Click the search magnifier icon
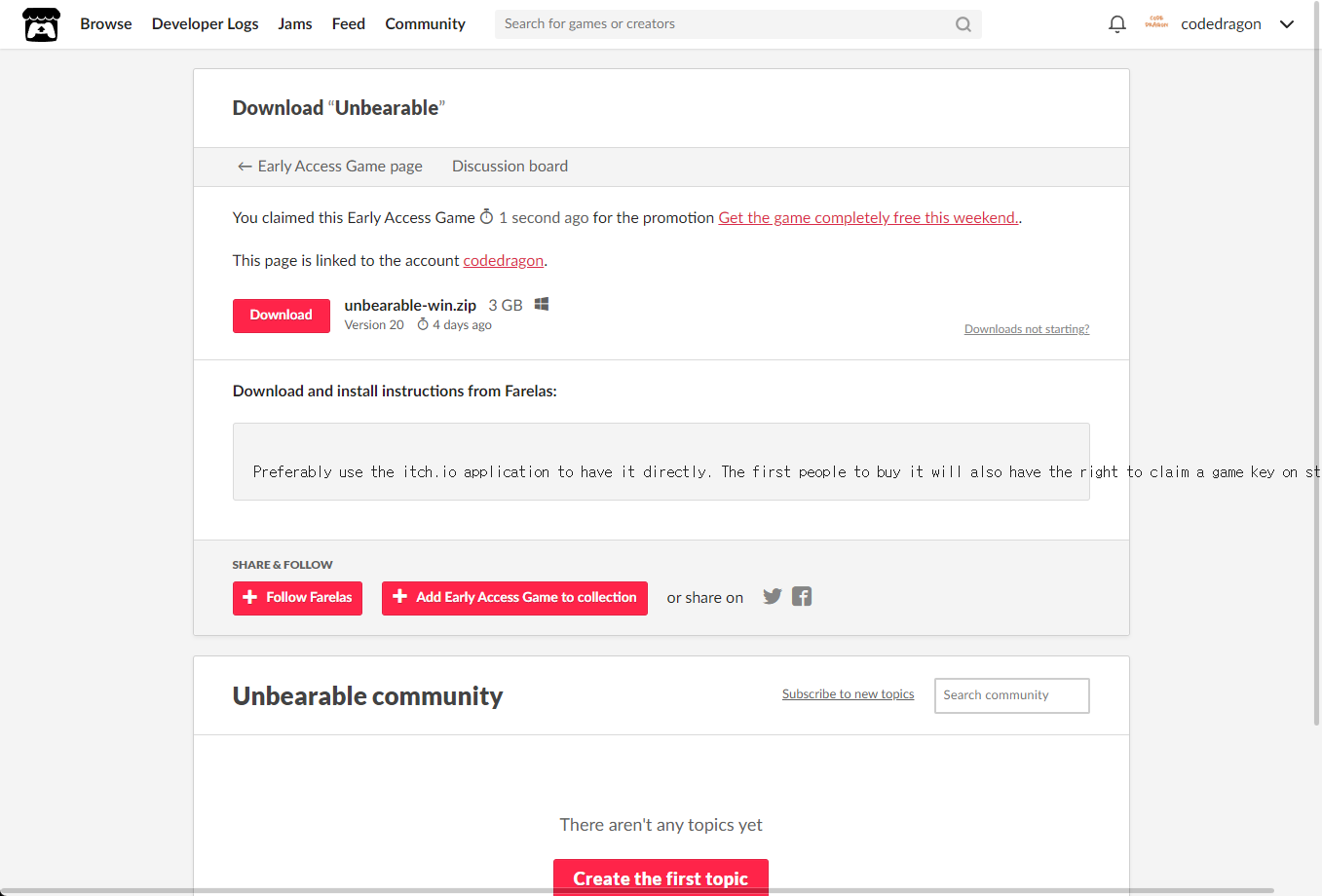 click(963, 24)
